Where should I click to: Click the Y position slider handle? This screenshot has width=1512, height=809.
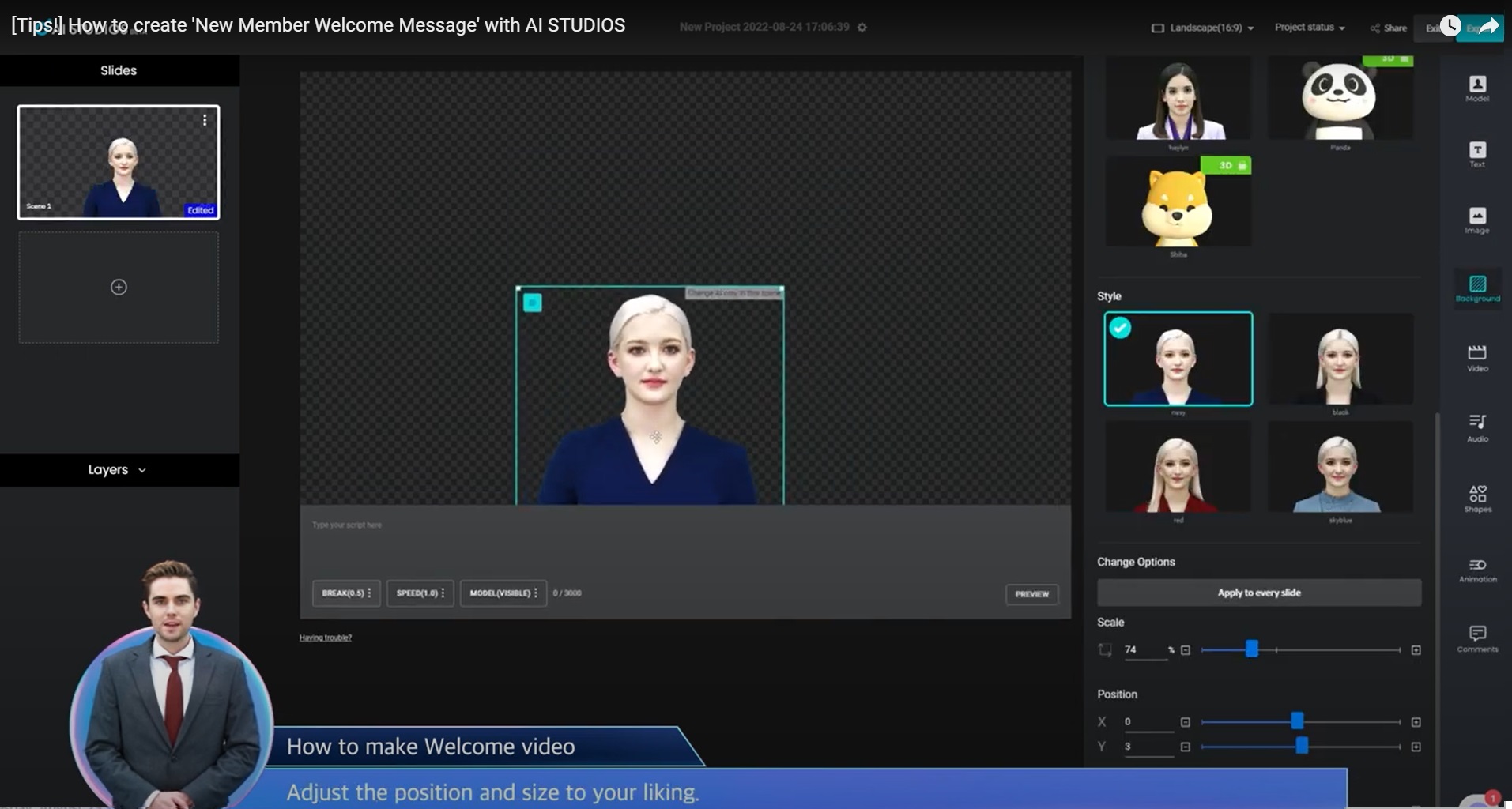tap(1302, 746)
